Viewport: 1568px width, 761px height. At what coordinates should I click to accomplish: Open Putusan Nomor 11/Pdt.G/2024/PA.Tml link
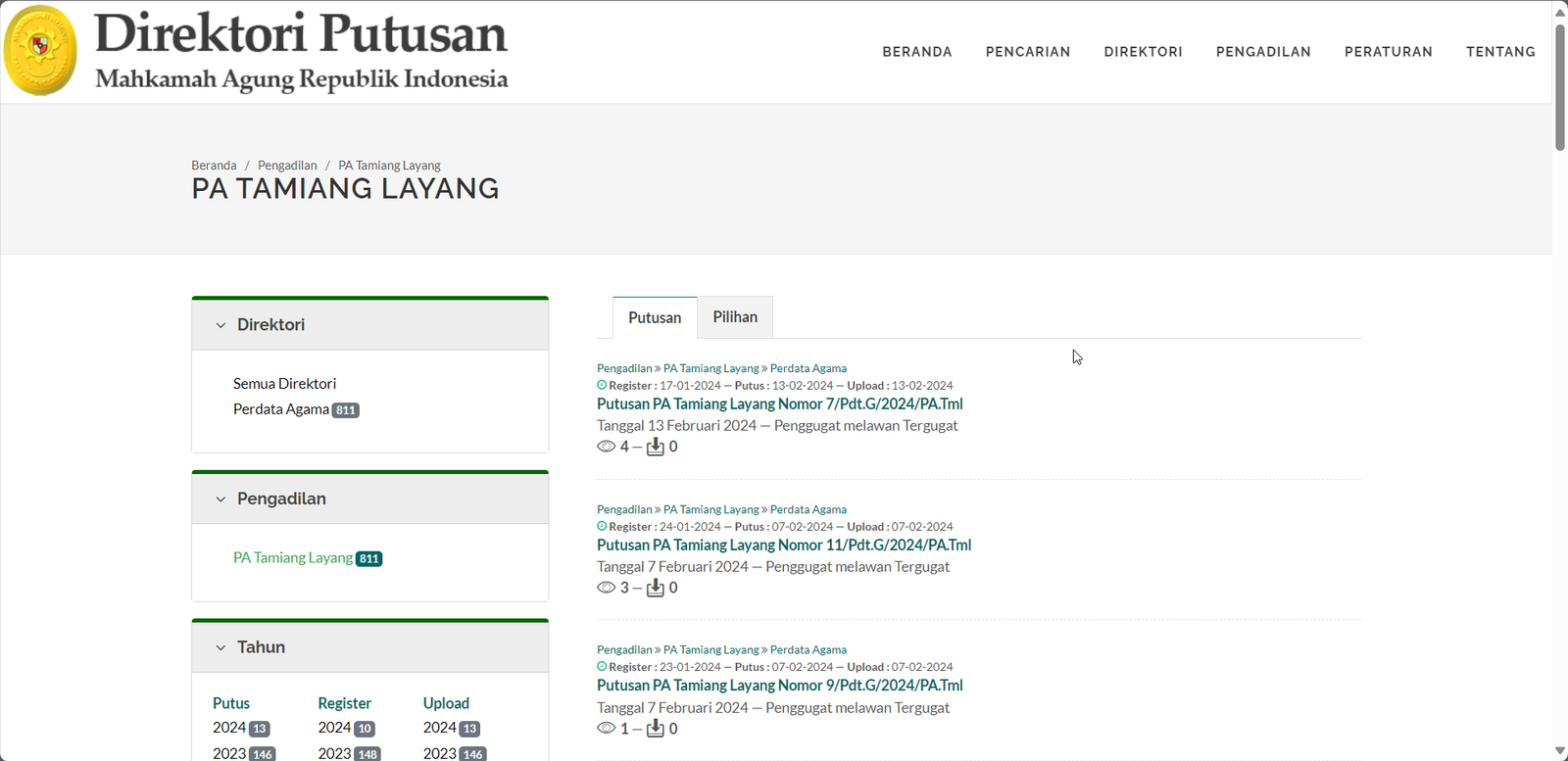click(x=784, y=545)
